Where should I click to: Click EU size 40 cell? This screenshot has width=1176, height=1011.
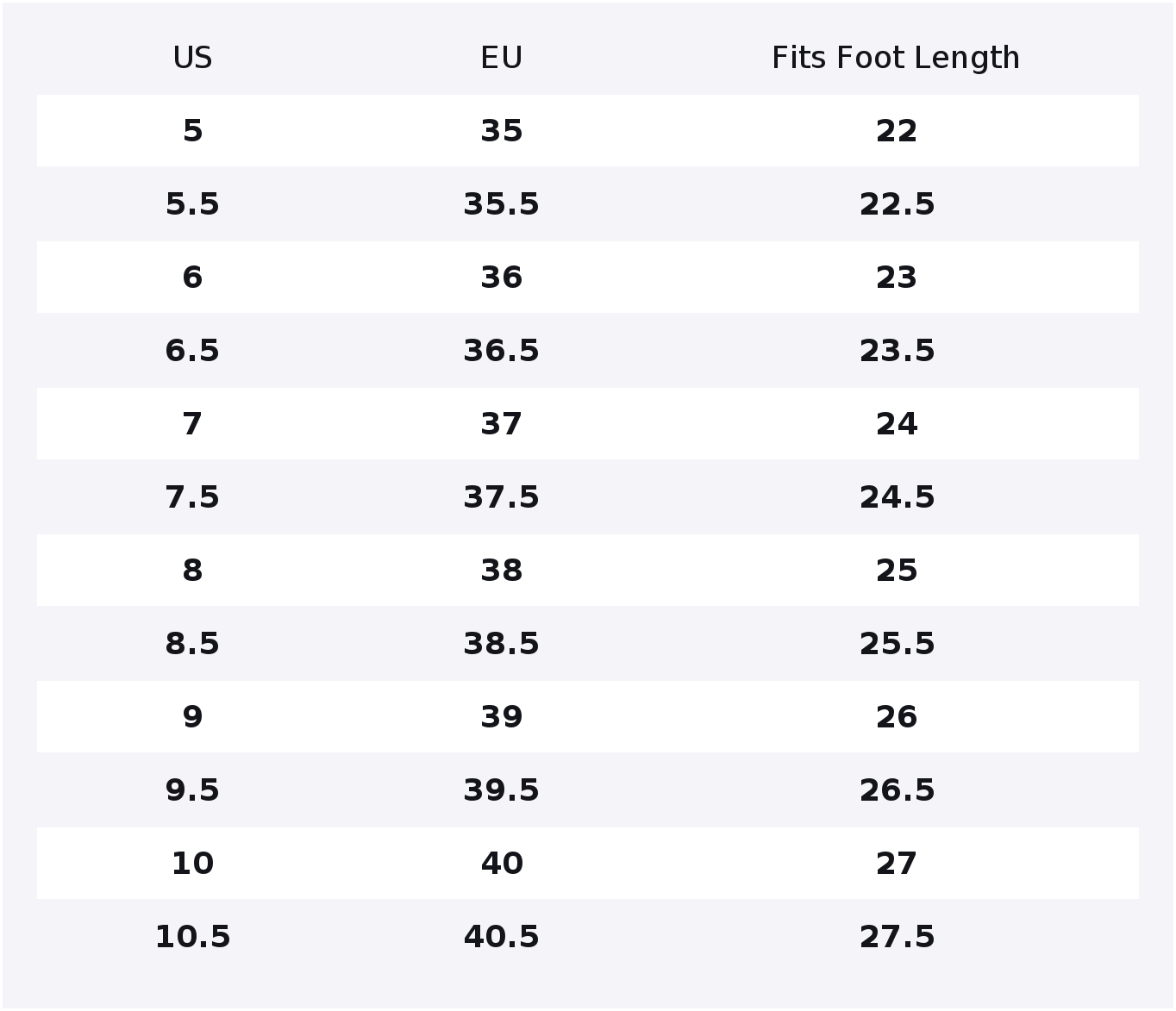pos(501,864)
